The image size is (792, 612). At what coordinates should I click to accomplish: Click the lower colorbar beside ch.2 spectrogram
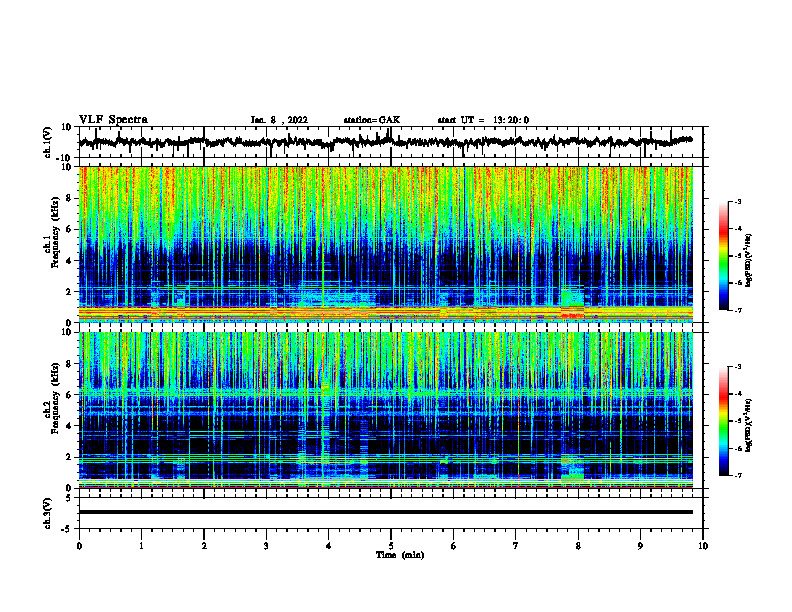(724, 421)
